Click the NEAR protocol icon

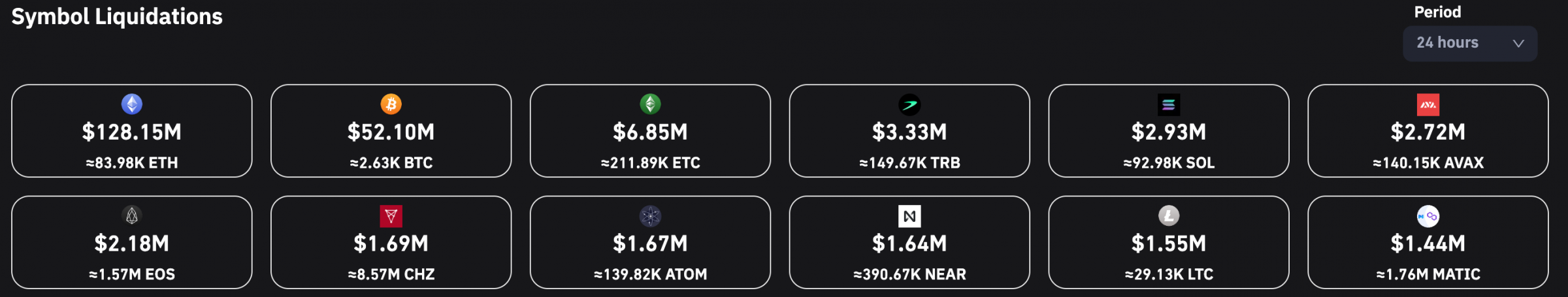tap(909, 216)
